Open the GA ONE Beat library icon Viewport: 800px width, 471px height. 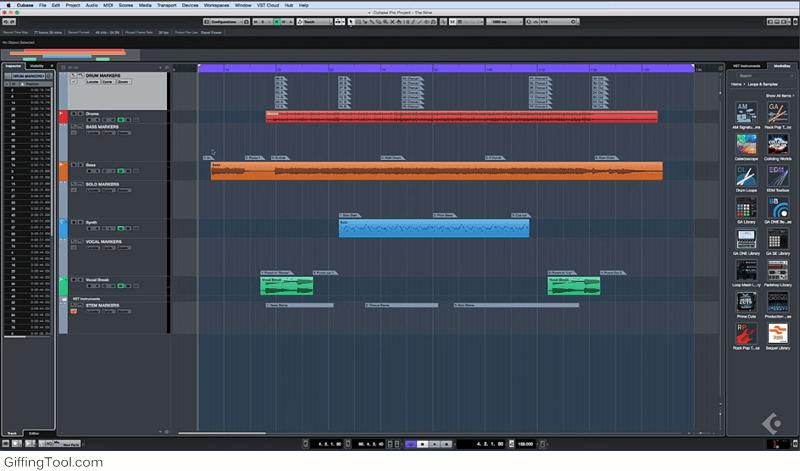(x=778, y=208)
